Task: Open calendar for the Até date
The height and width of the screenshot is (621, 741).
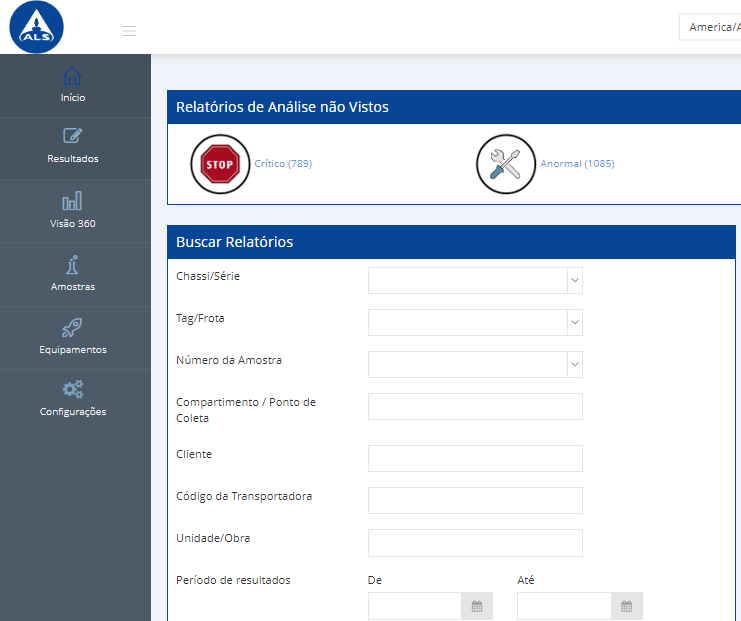Action: (627, 606)
